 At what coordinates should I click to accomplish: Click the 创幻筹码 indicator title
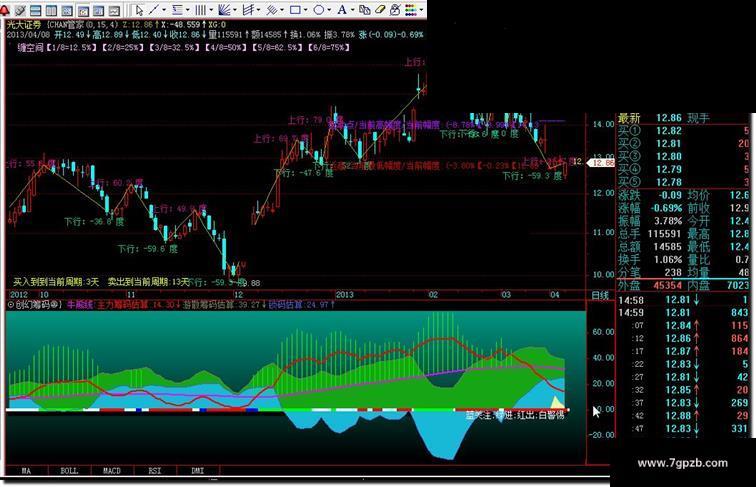tap(35, 305)
